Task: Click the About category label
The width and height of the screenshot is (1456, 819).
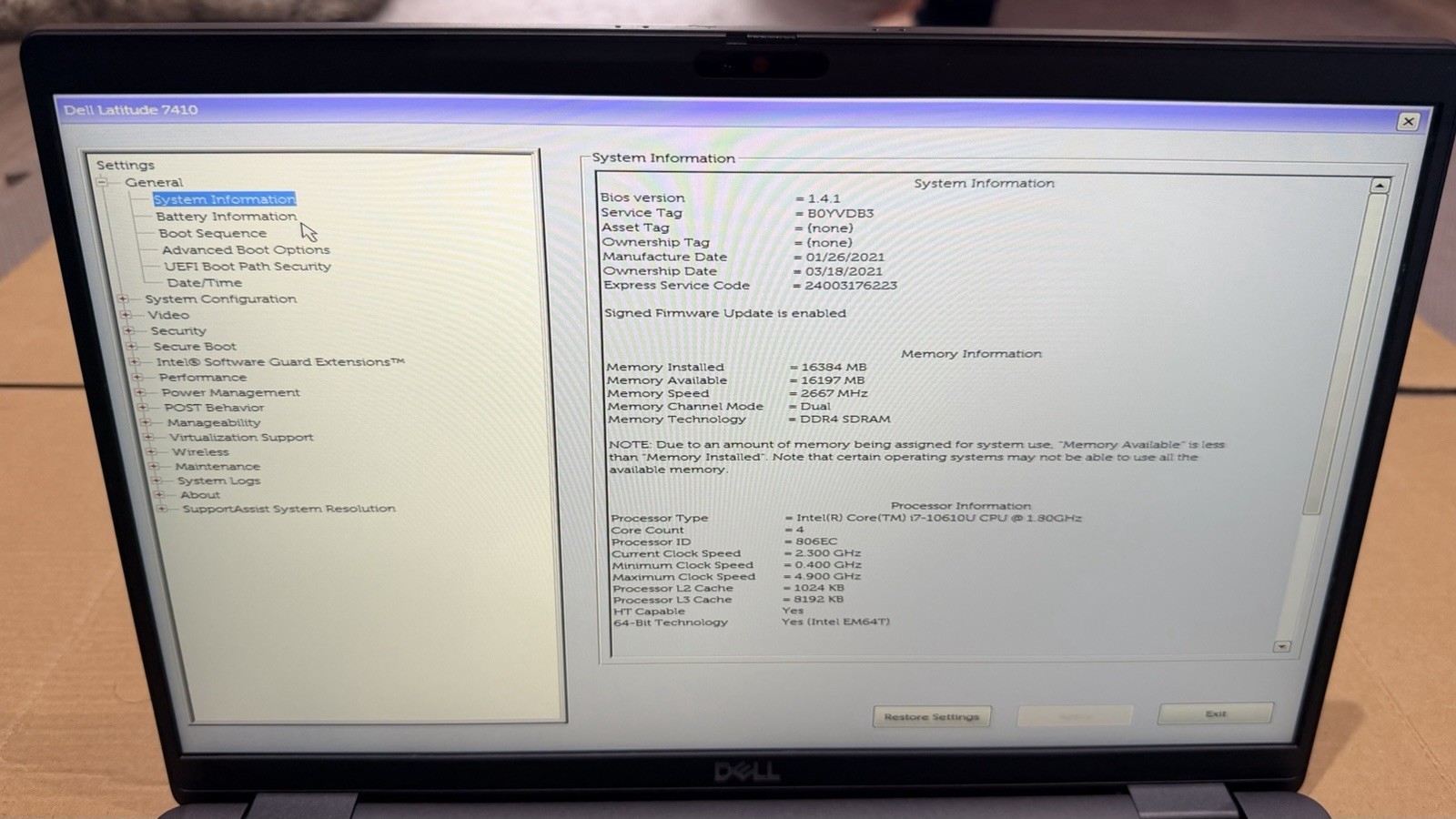Action: point(200,495)
